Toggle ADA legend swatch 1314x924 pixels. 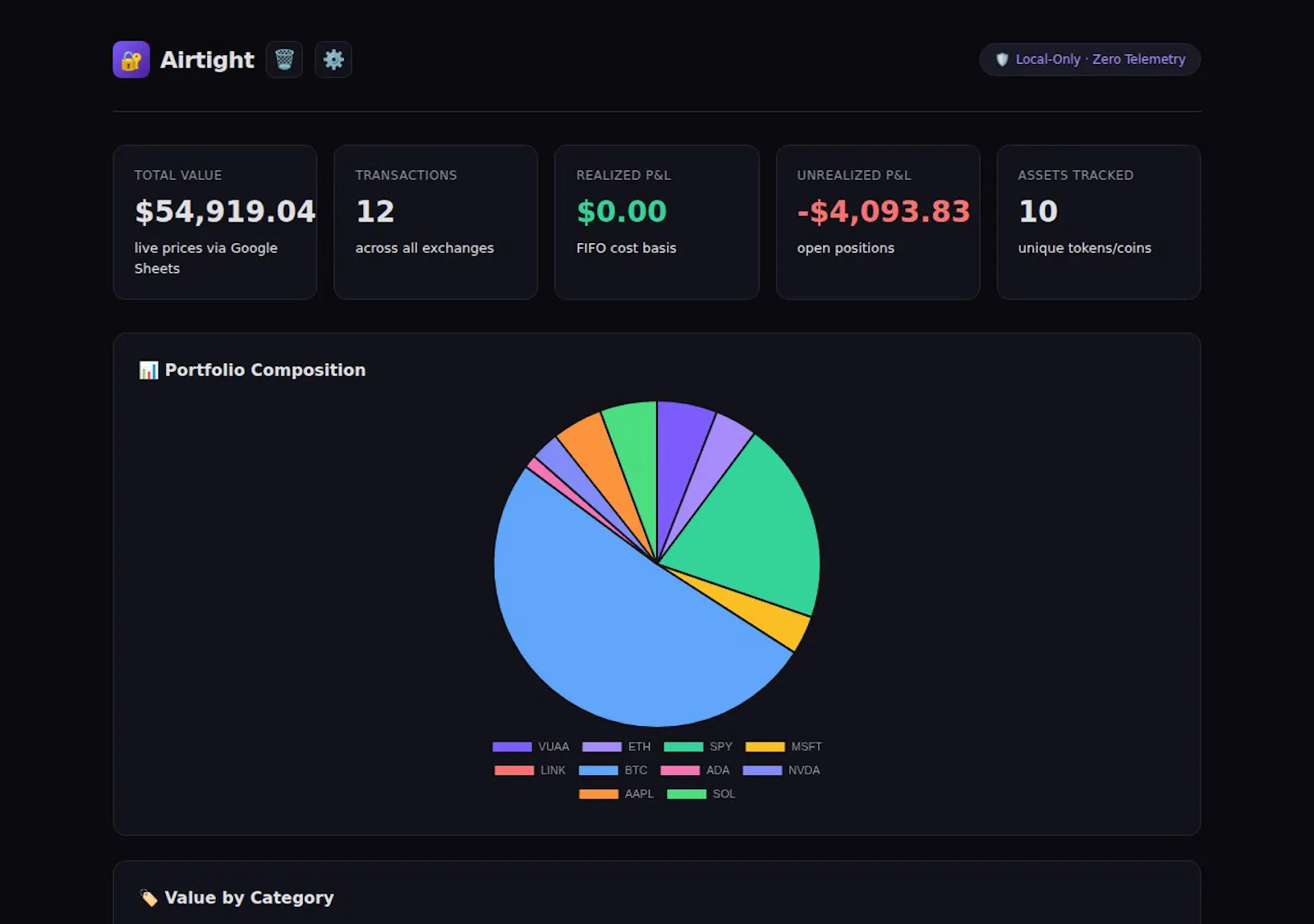pos(680,770)
